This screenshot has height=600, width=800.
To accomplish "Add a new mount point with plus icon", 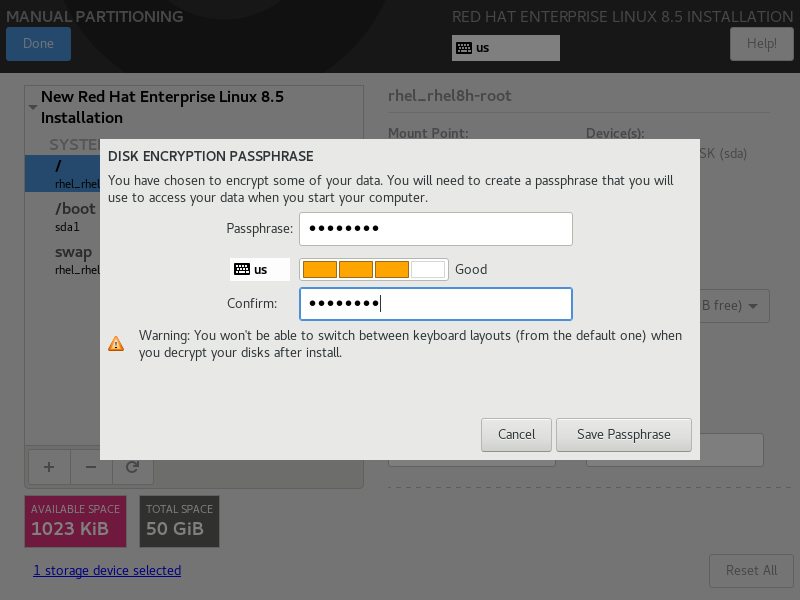I will 49,467.
